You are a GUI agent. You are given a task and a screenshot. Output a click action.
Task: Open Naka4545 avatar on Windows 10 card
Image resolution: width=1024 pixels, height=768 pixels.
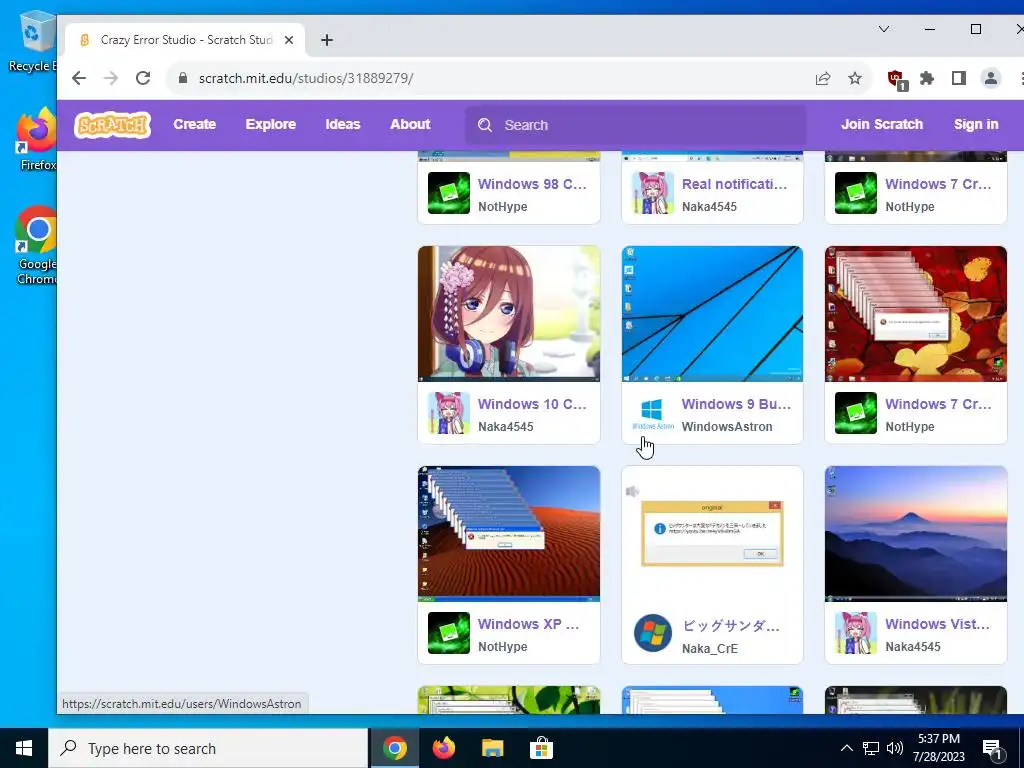click(449, 413)
